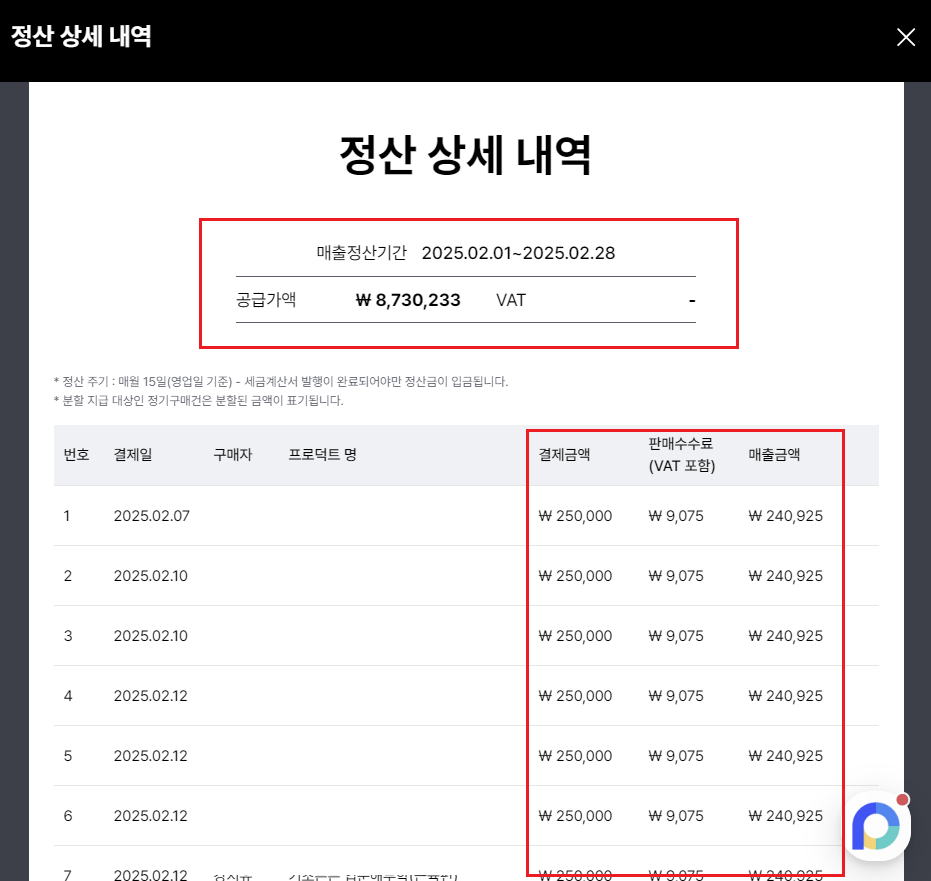931x881 pixels.
Task: Select row 6 date 2025.02.12
Action: [151, 816]
